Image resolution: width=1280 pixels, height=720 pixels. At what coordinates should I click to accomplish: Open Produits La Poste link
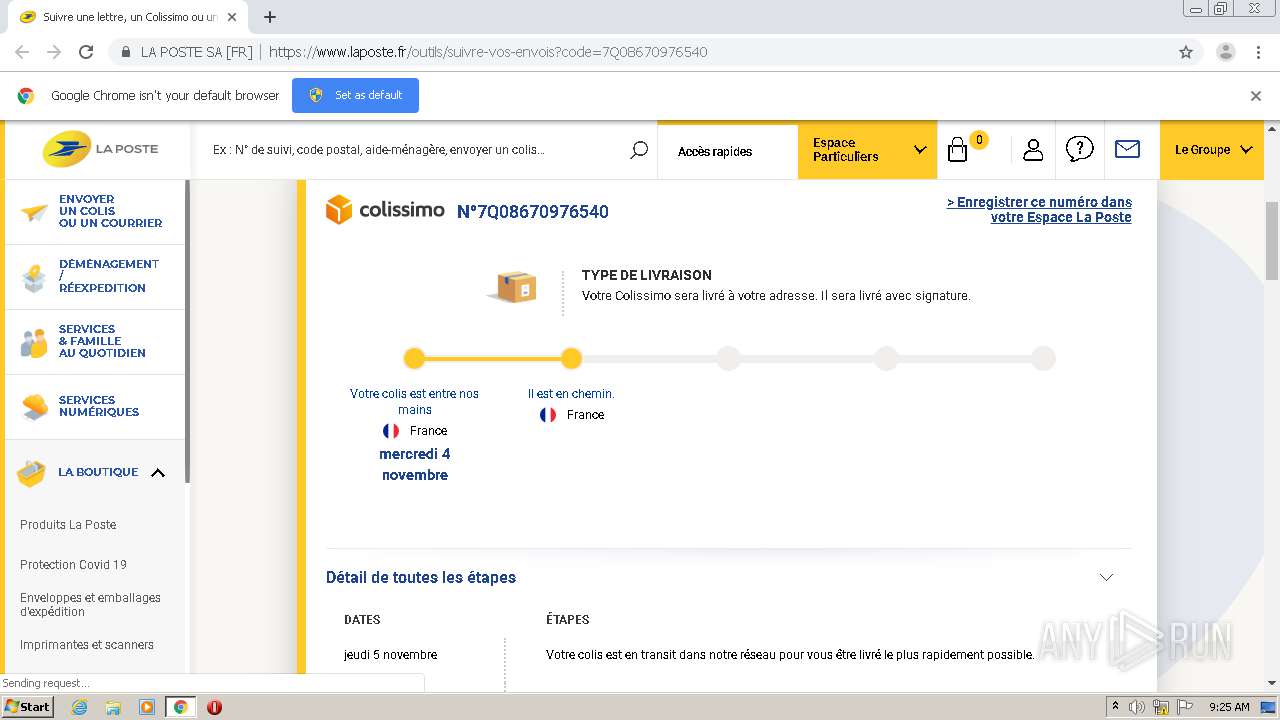point(68,524)
